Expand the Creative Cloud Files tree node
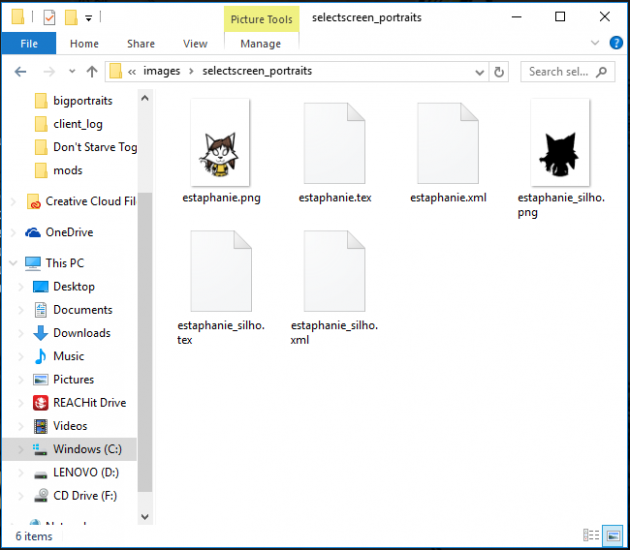The width and height of the screenshot is (630, 550). [x=13, y=201]
